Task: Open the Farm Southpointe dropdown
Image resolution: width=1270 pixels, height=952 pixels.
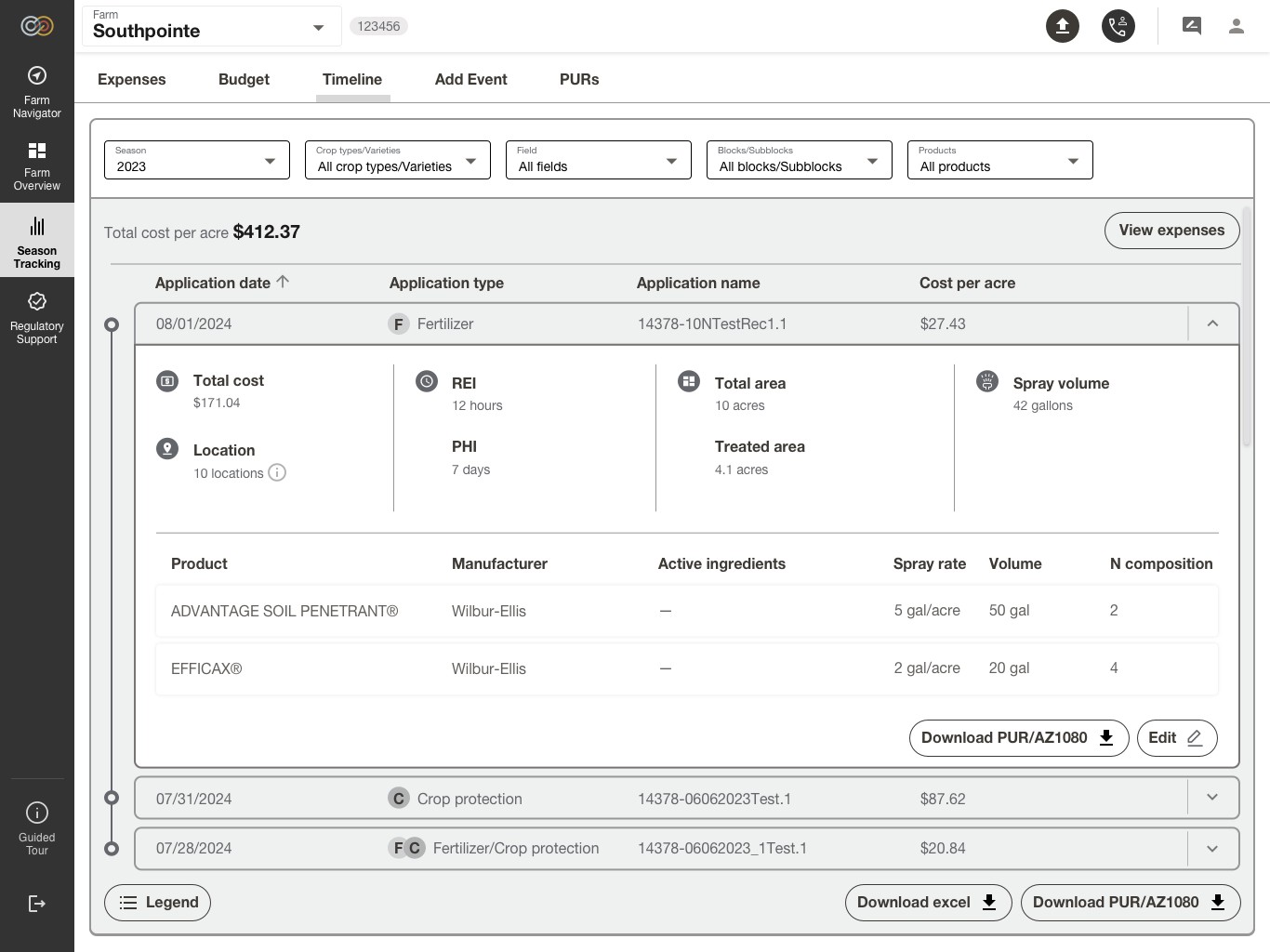Action: pyautogui.click(x=212, y=26)
